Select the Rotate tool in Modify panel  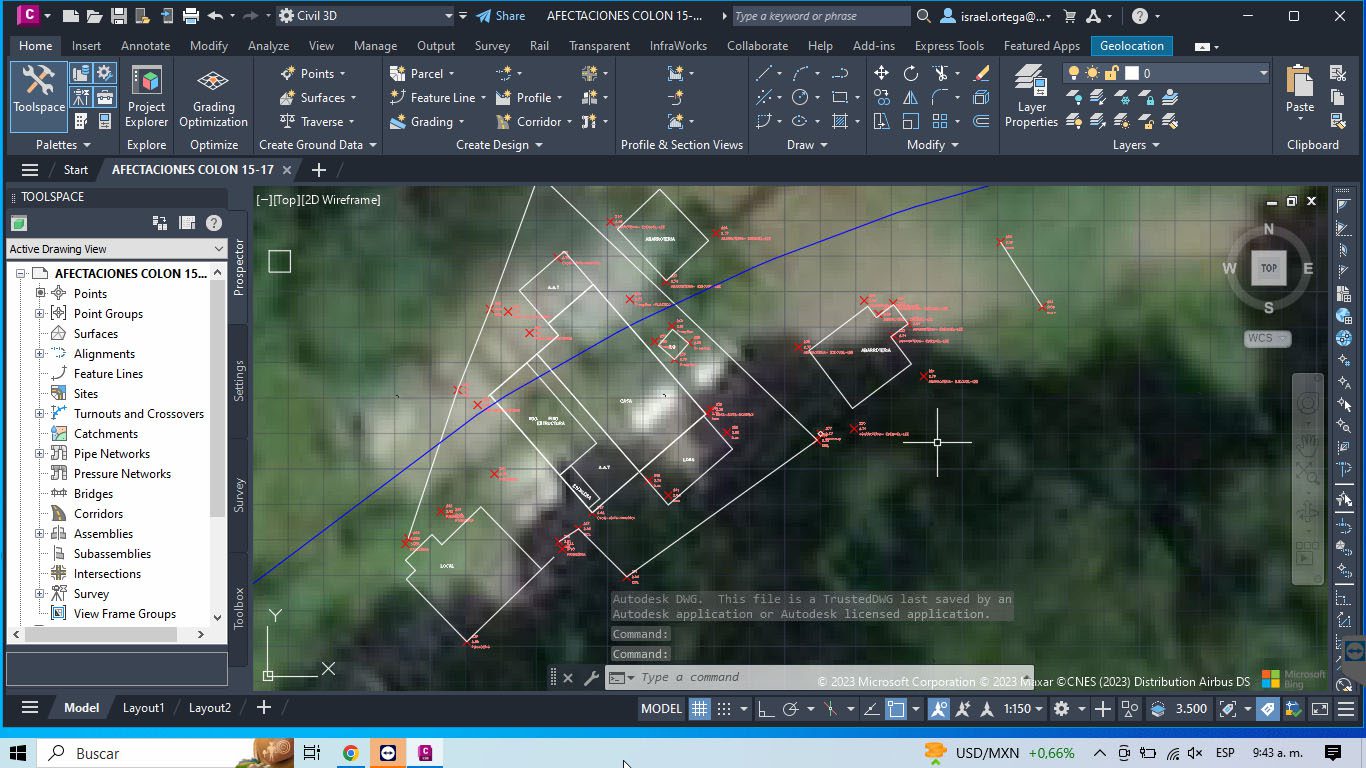pyautogui.click(x=910, y=73)
